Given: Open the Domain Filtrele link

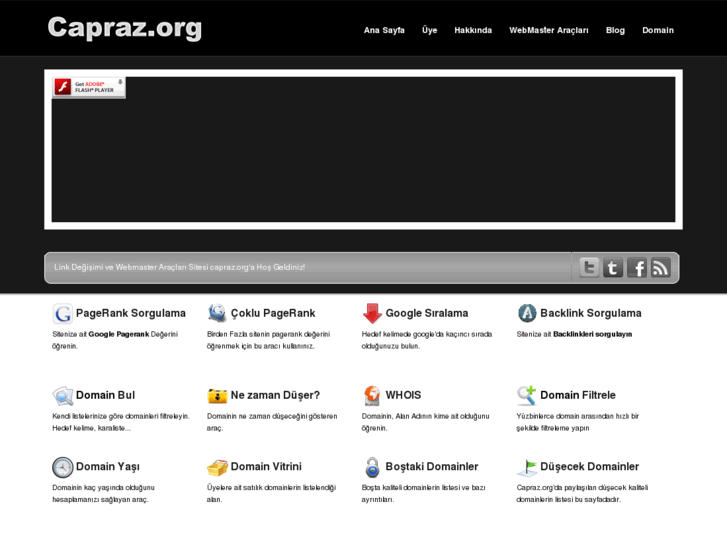Looking at the screenshot, I should point(578,395).
